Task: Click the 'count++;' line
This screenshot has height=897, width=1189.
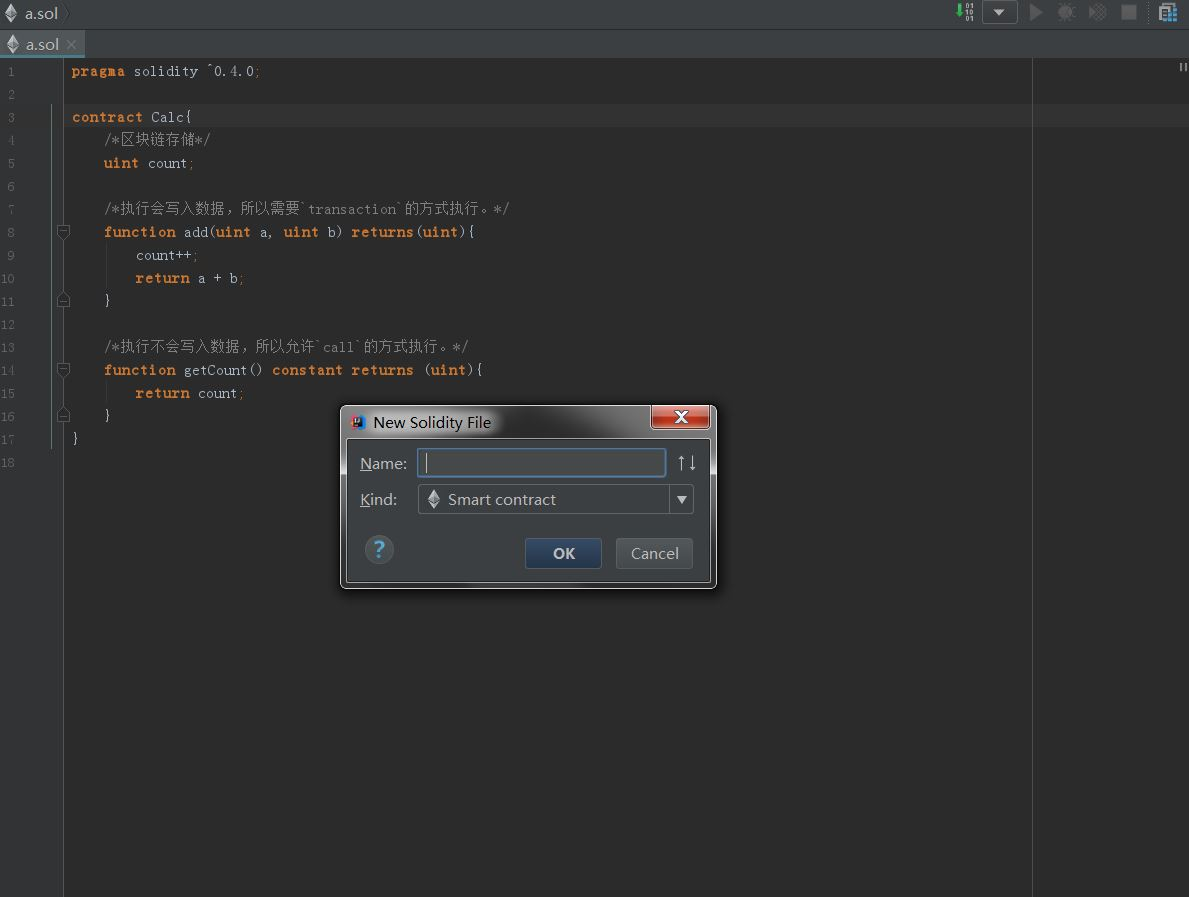Action: point(167,256)
